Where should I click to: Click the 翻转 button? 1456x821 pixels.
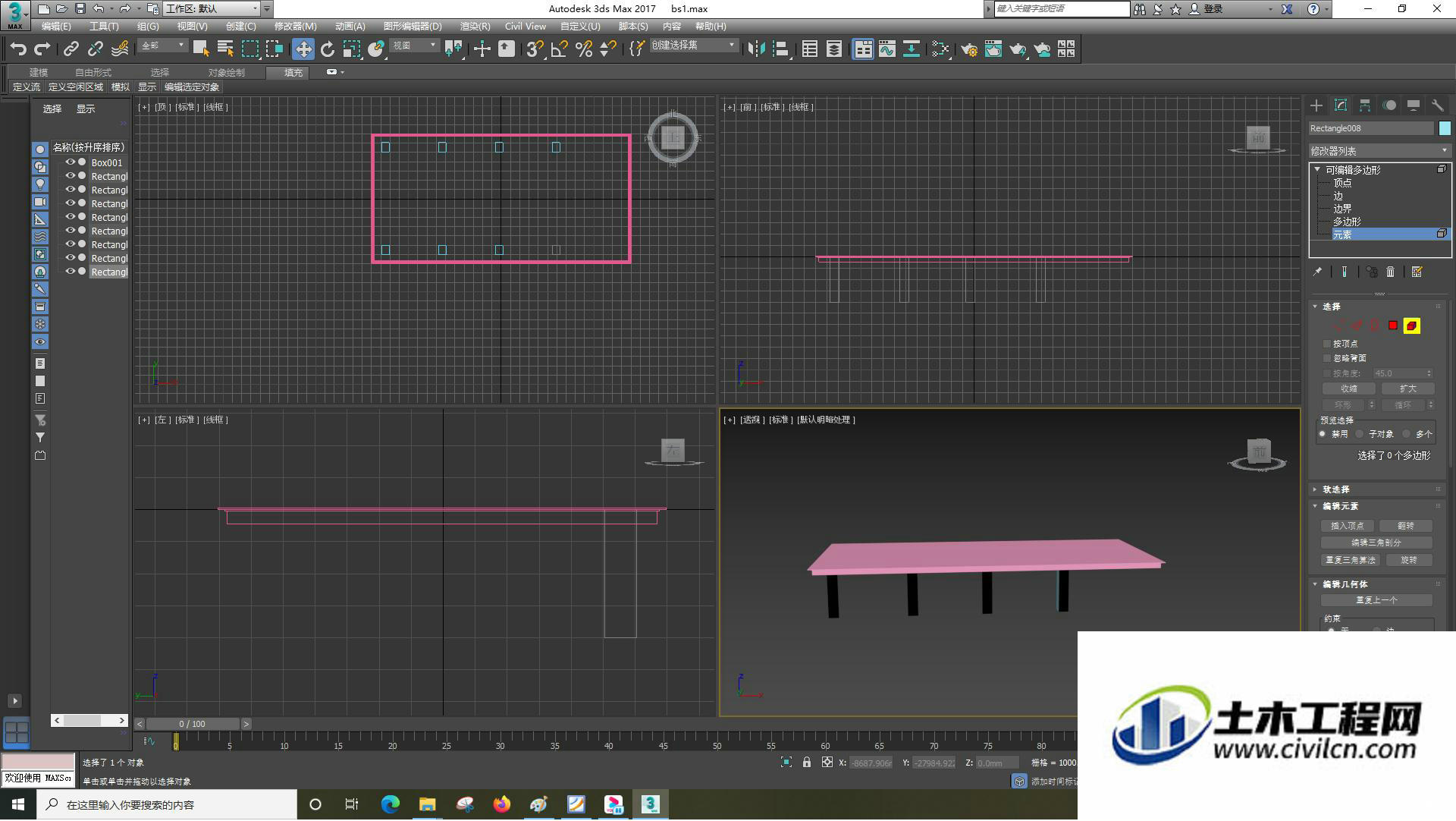(1406, 526)
